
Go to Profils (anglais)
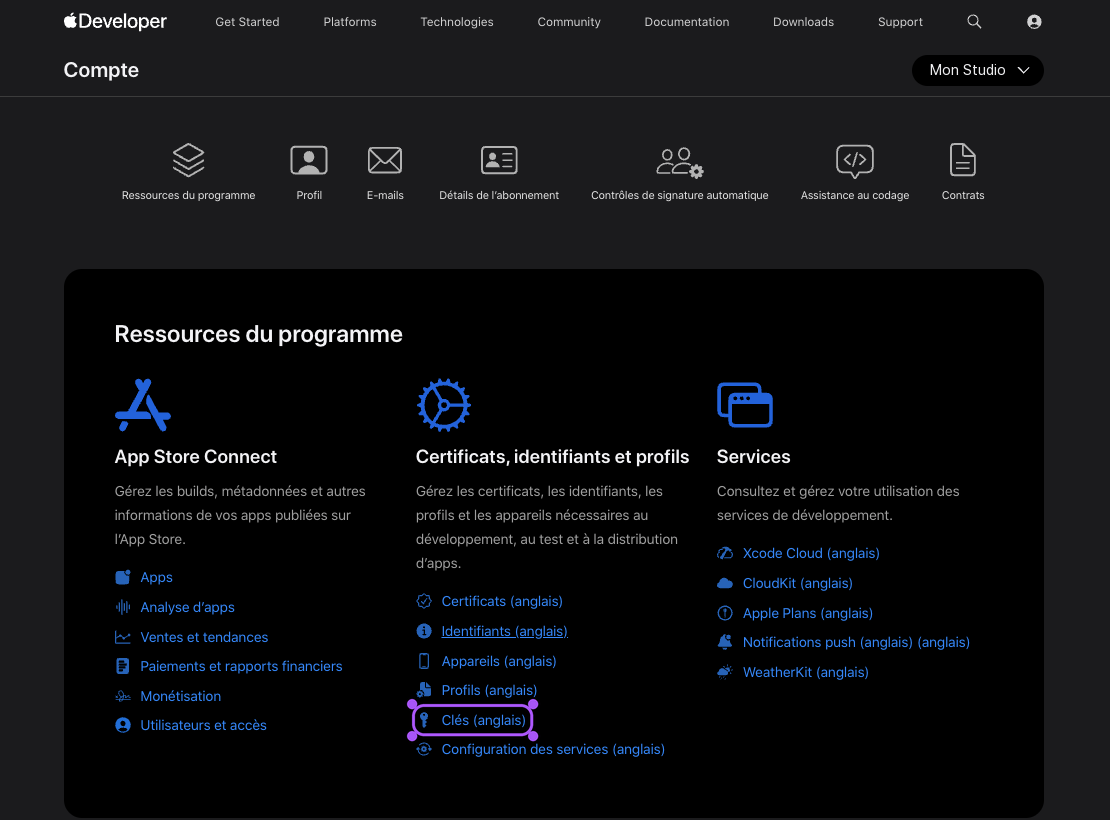489,690
